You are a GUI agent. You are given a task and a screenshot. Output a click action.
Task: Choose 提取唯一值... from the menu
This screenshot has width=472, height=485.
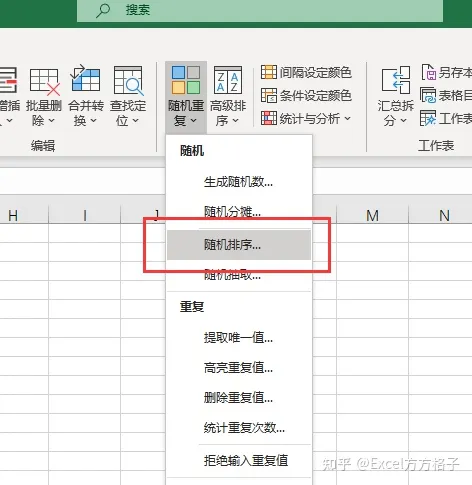(239, 338)
